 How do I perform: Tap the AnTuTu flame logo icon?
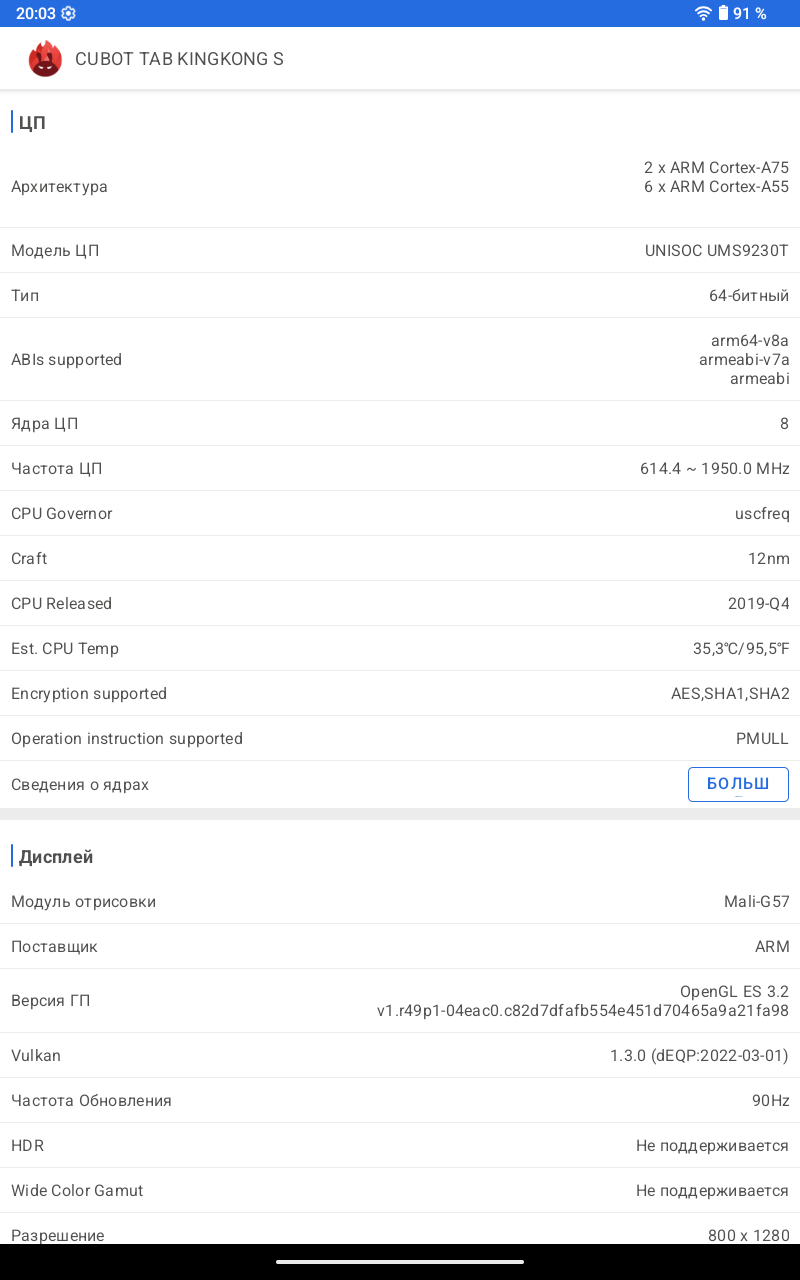[x=45, y=59]
